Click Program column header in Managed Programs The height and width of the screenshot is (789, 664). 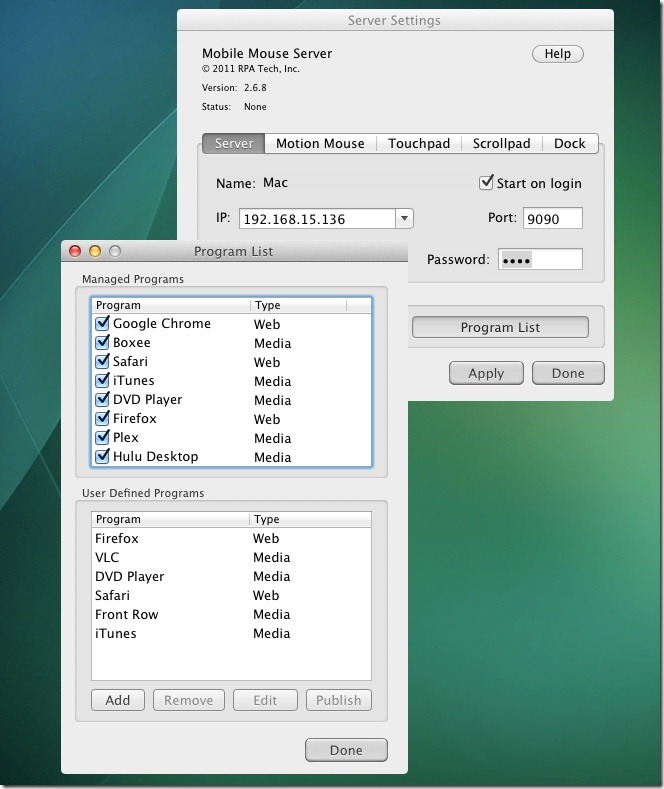[171, 305]
